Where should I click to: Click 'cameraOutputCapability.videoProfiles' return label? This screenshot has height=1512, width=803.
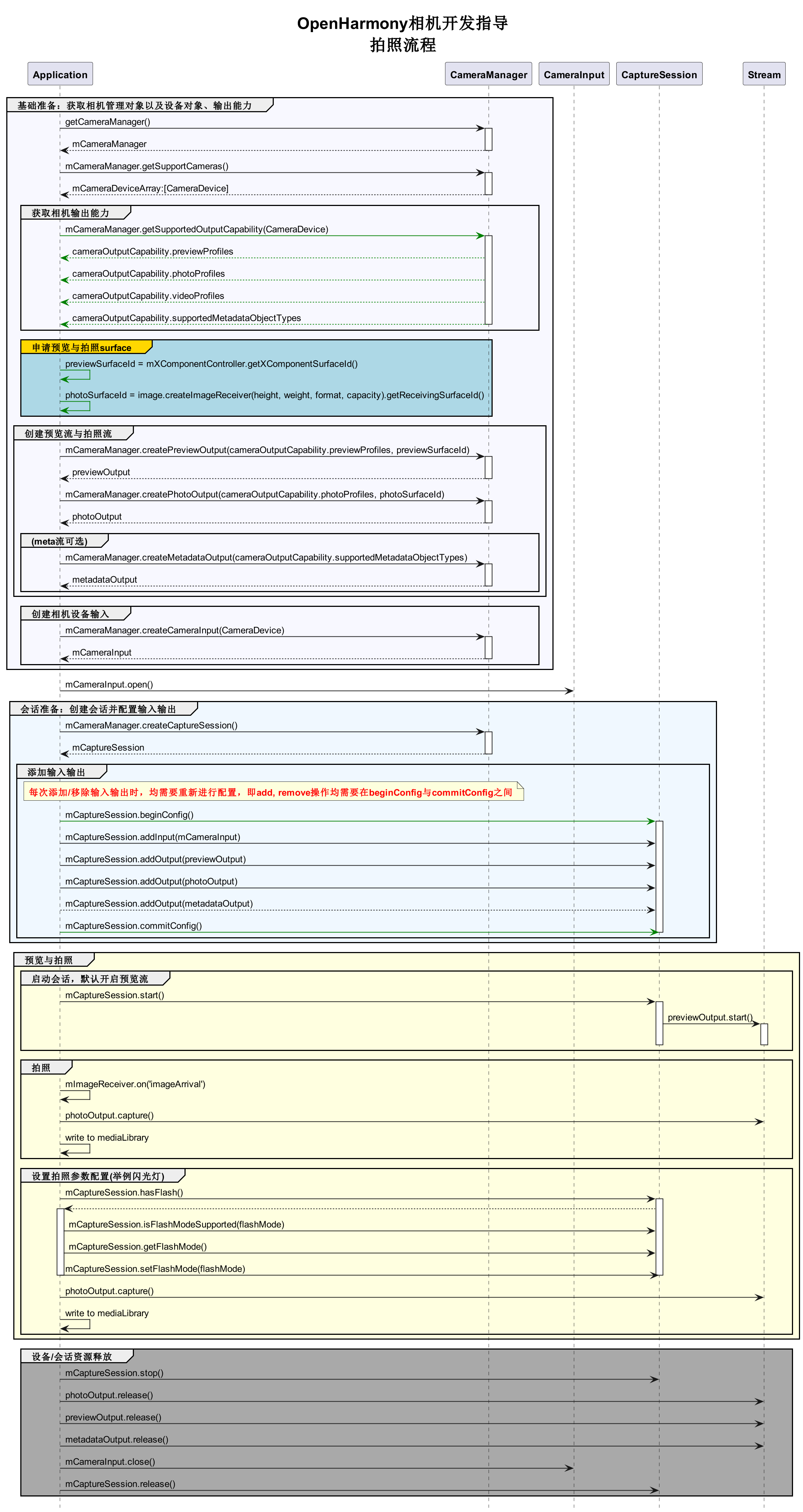pos(148,296)
